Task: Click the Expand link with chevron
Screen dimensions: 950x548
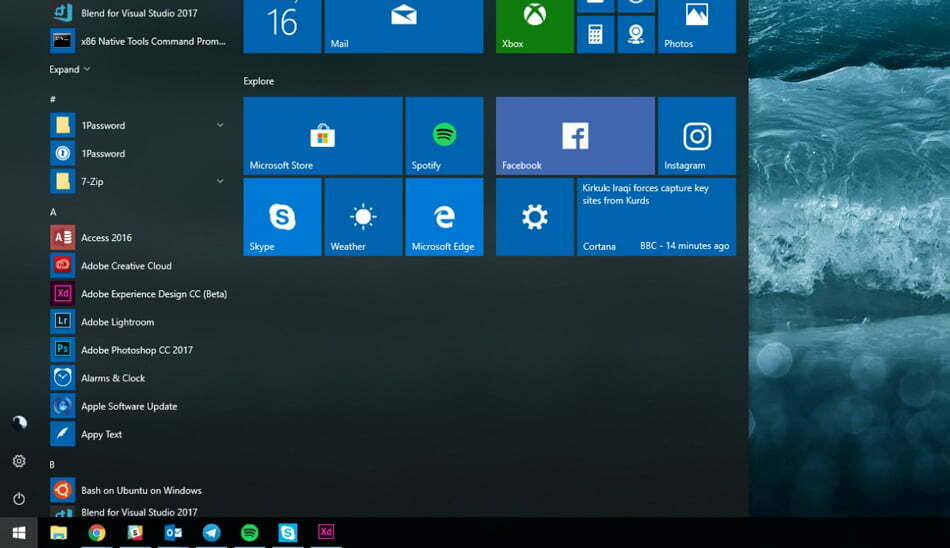Action: coord(70,69)
